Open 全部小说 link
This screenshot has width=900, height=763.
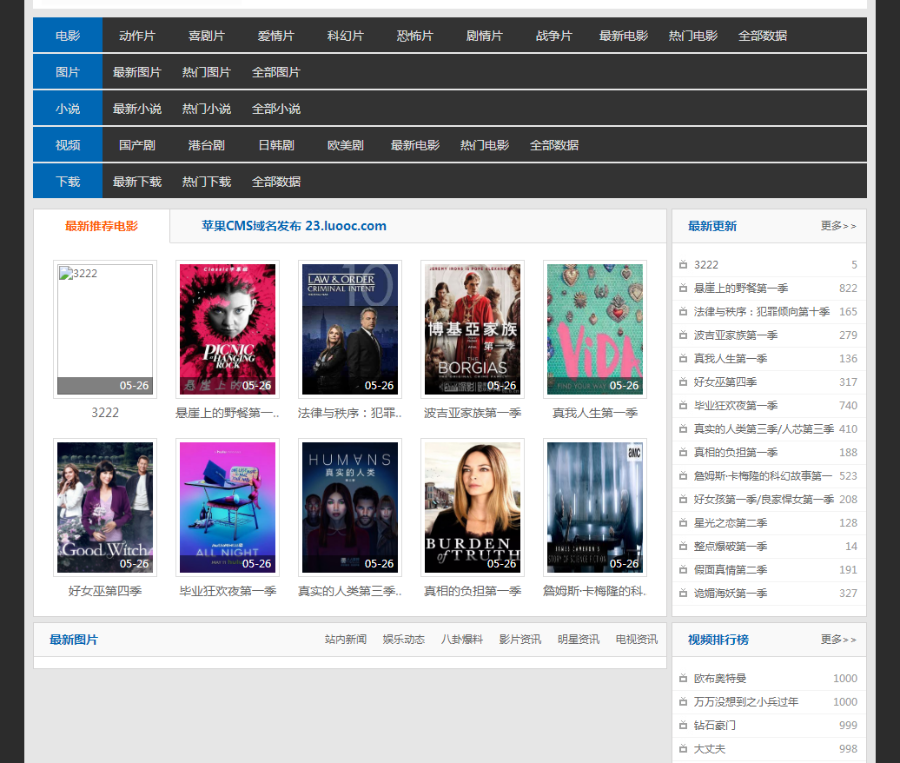pyautogui.click(x=276, y=109)
